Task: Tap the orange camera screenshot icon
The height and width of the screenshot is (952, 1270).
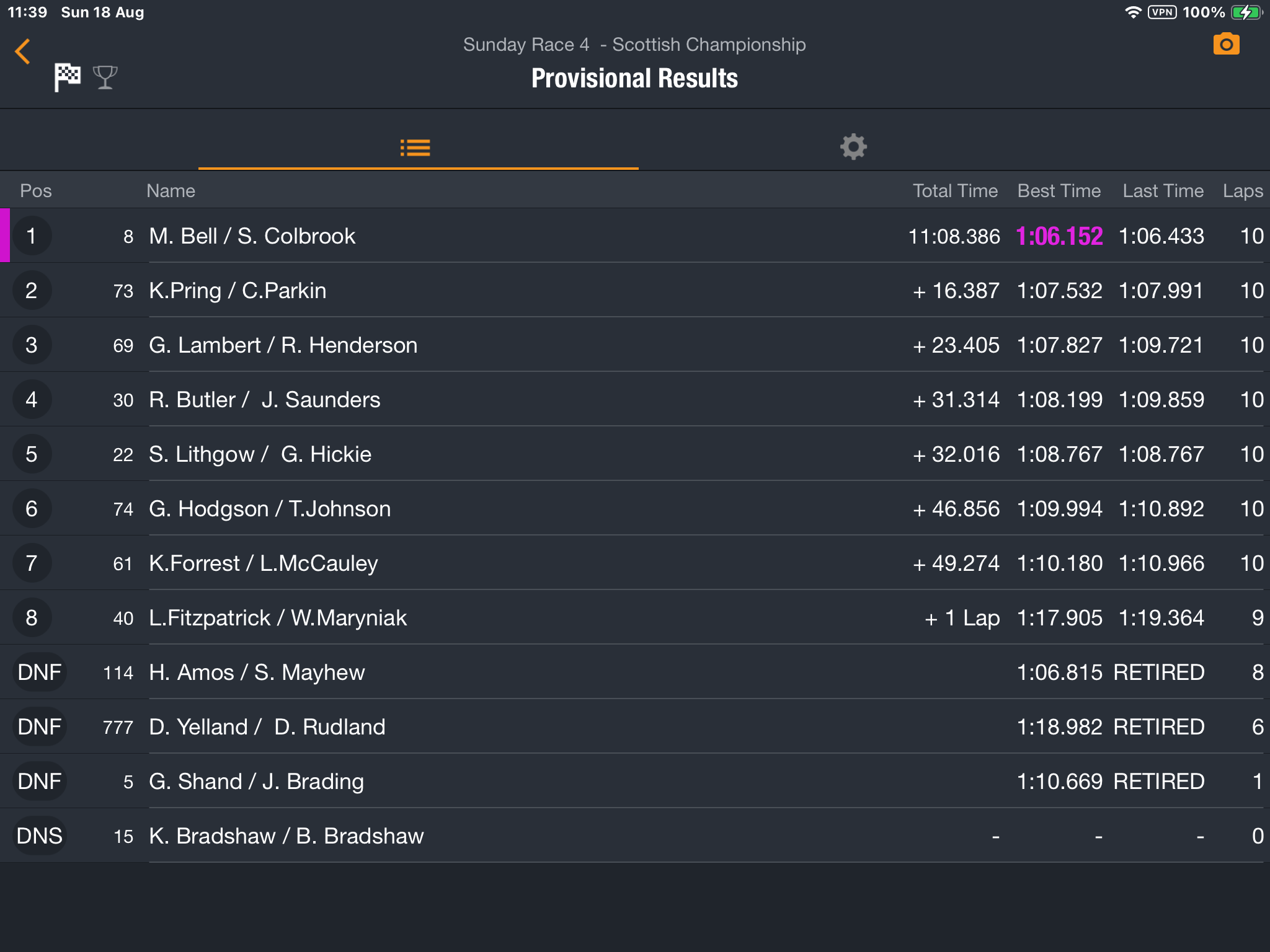Action: coord(1226,45)
